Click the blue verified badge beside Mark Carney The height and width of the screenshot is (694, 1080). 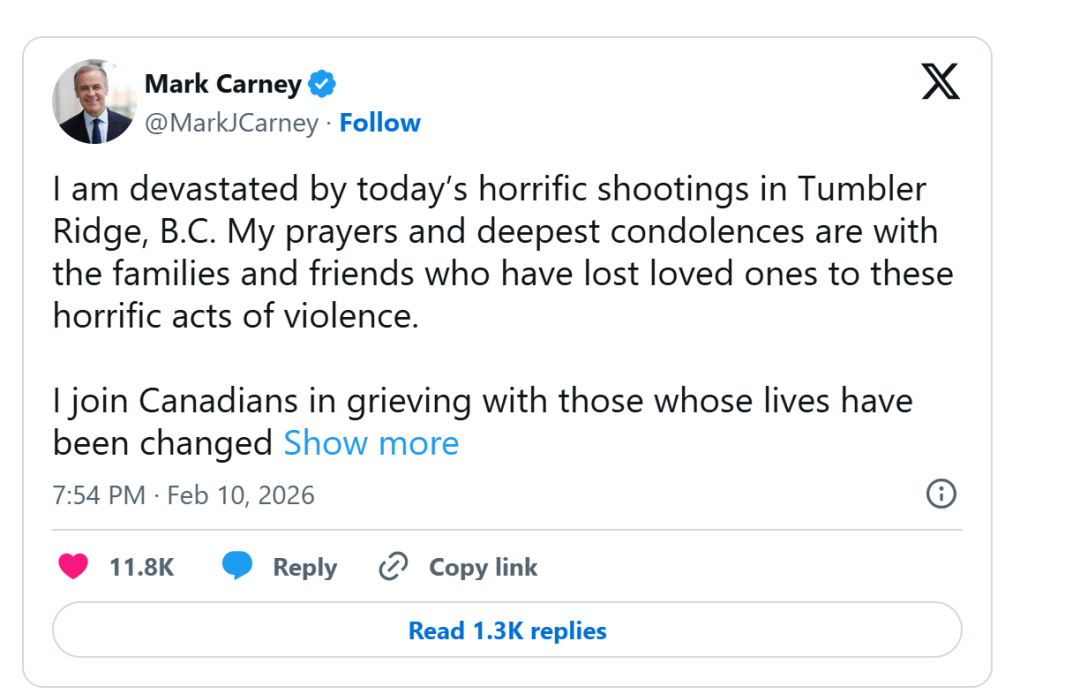click(x=321, y=84)
